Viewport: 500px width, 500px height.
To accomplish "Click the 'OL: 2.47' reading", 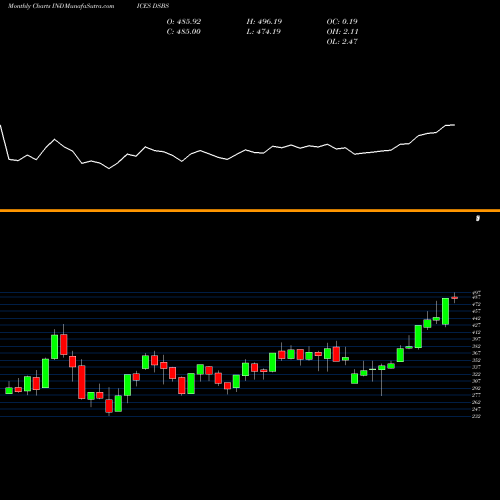I will pyautogui.click(x=342, y=42).
